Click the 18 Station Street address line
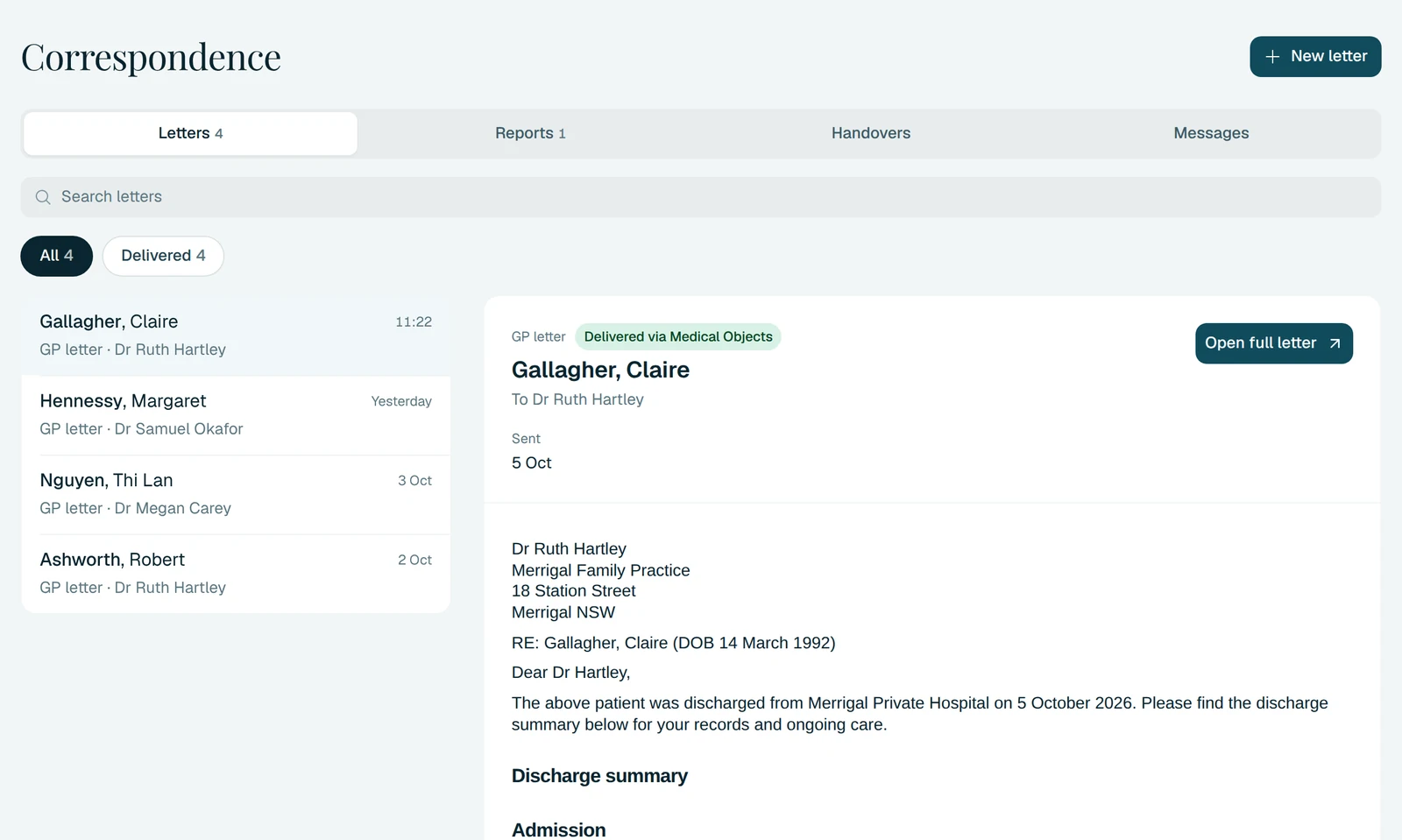This screenshot has width=1402, height=840. 574,591
